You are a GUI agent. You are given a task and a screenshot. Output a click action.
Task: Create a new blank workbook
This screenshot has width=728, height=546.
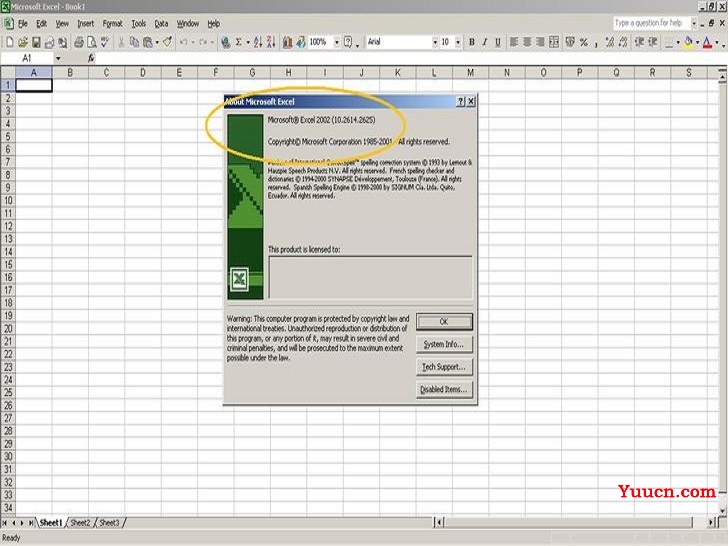tap(9, 42)
